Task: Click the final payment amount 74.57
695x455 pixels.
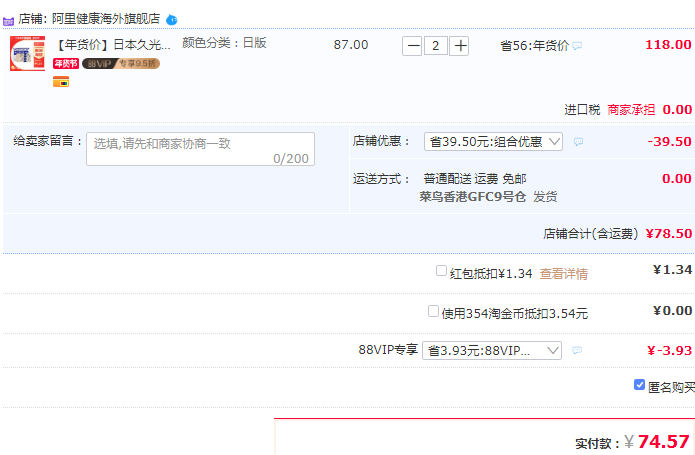Action: pyautogui.click(x=663, y=441)
